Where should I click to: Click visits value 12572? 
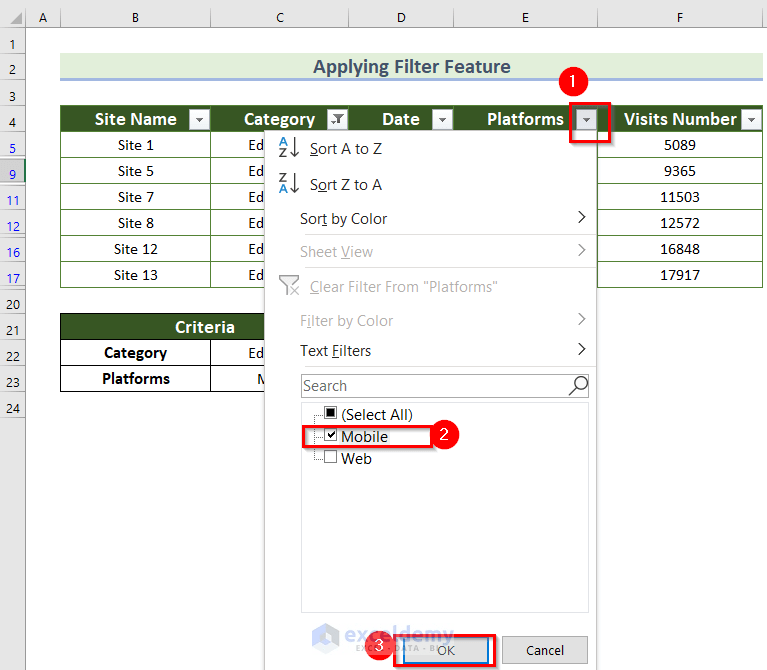pyautogui.click(x=680, y=223)
